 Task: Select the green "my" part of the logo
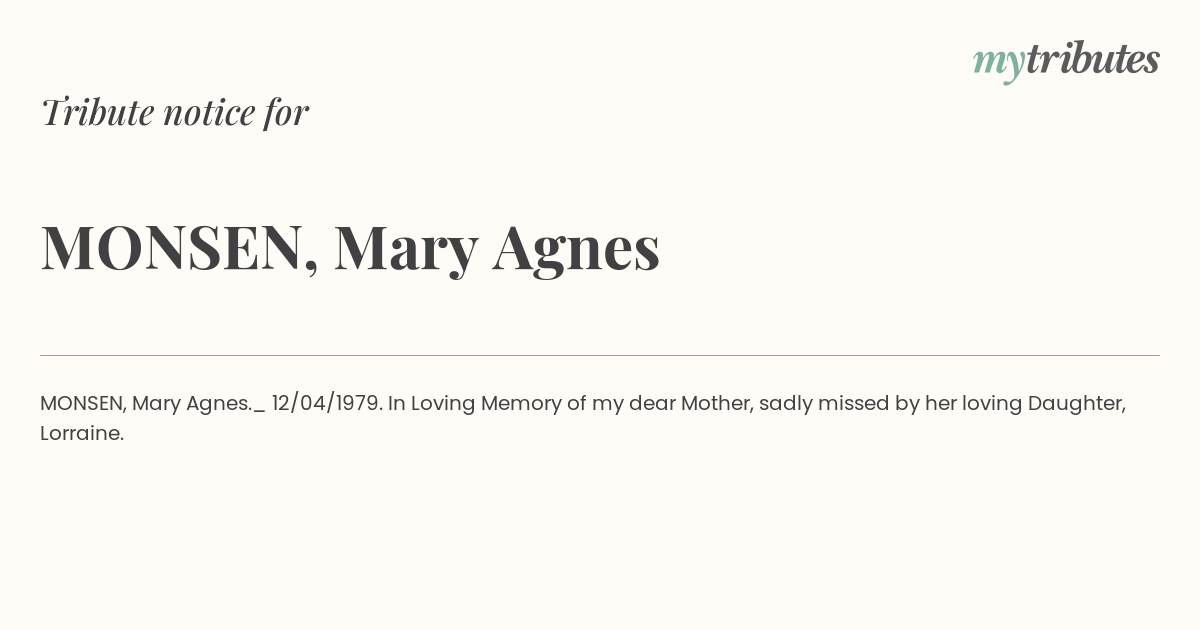999,63
